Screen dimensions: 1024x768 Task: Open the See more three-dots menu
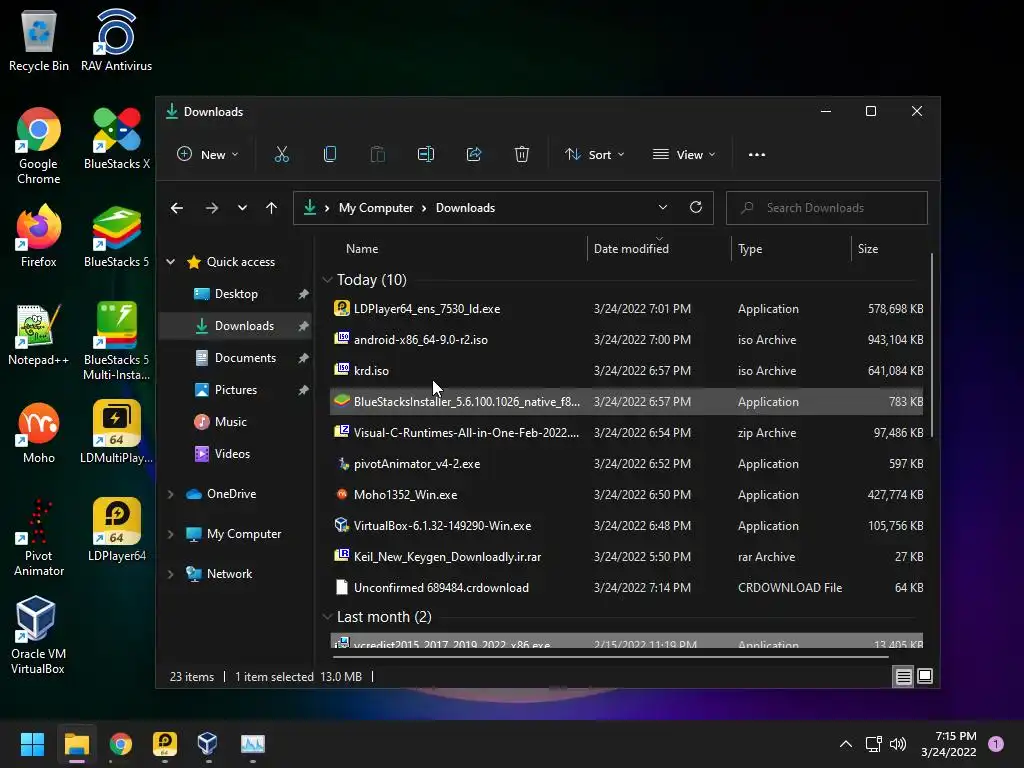(x=757, y=155)
